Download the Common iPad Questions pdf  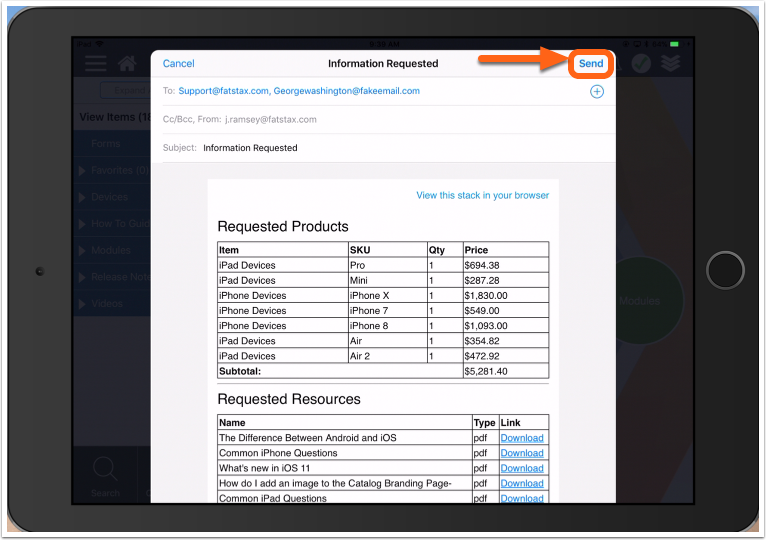click(522, 498)
